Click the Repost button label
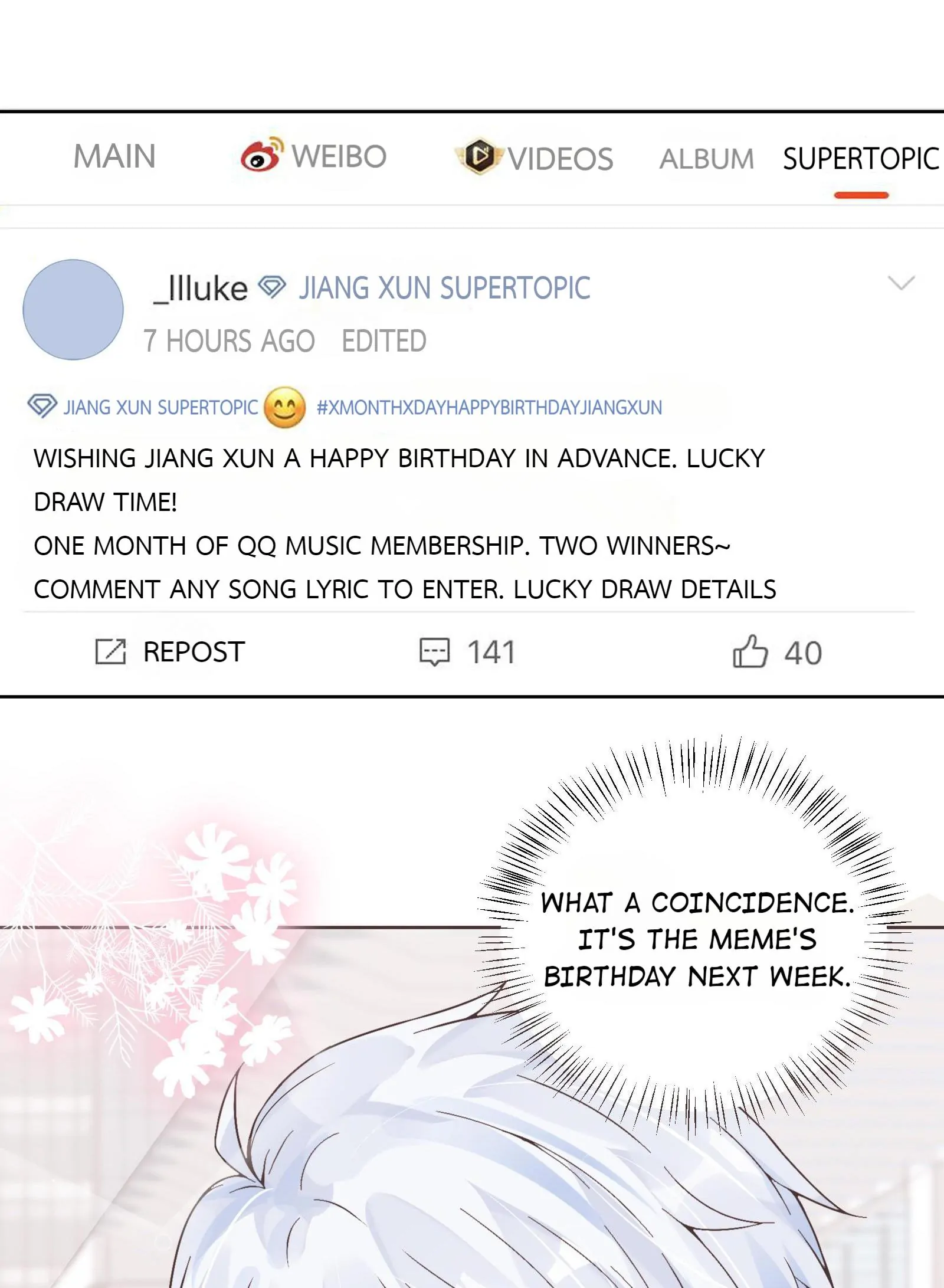Screen dimensions: 944x1288 [194, 652]
